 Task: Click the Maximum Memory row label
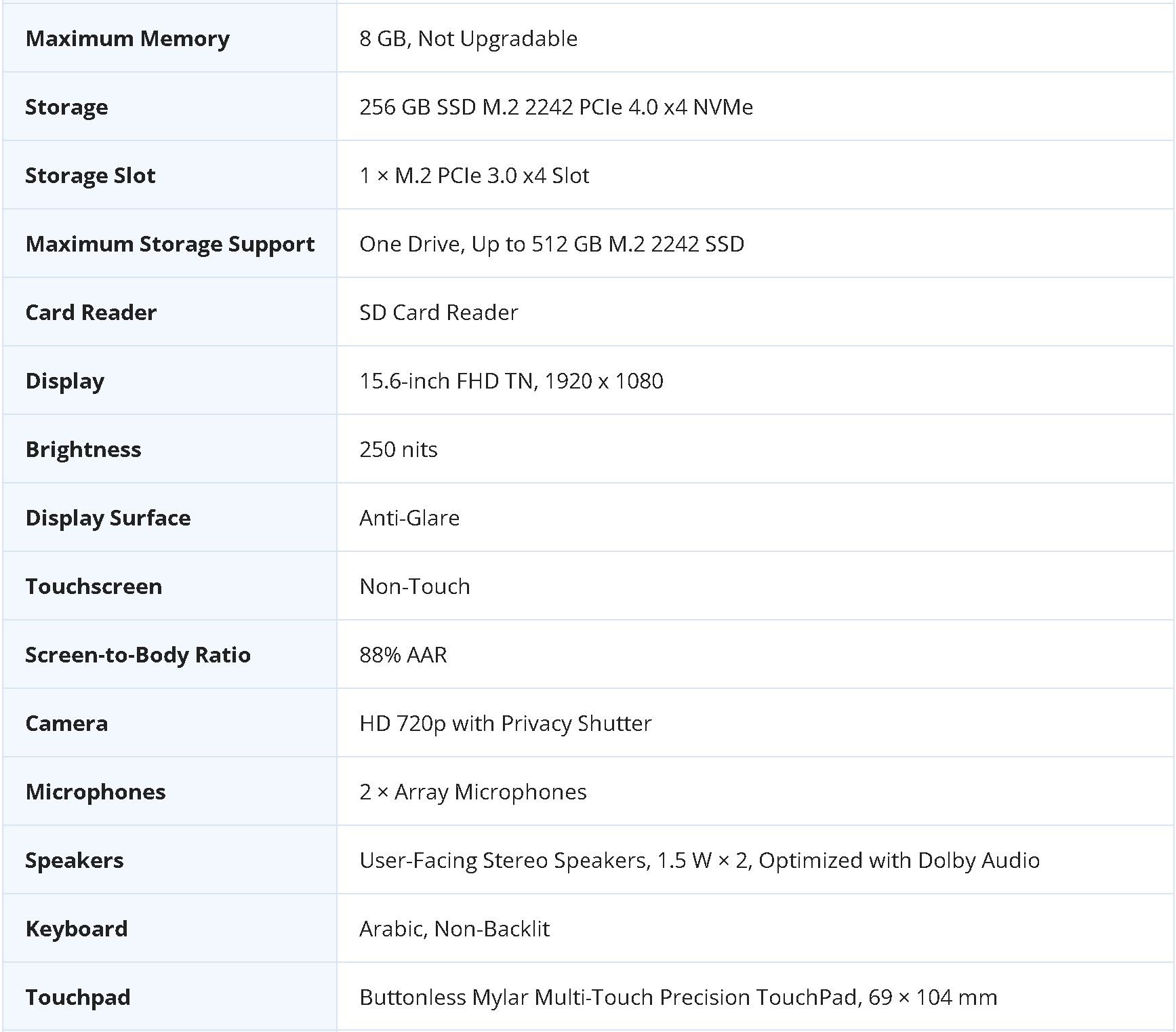point(127,39)
